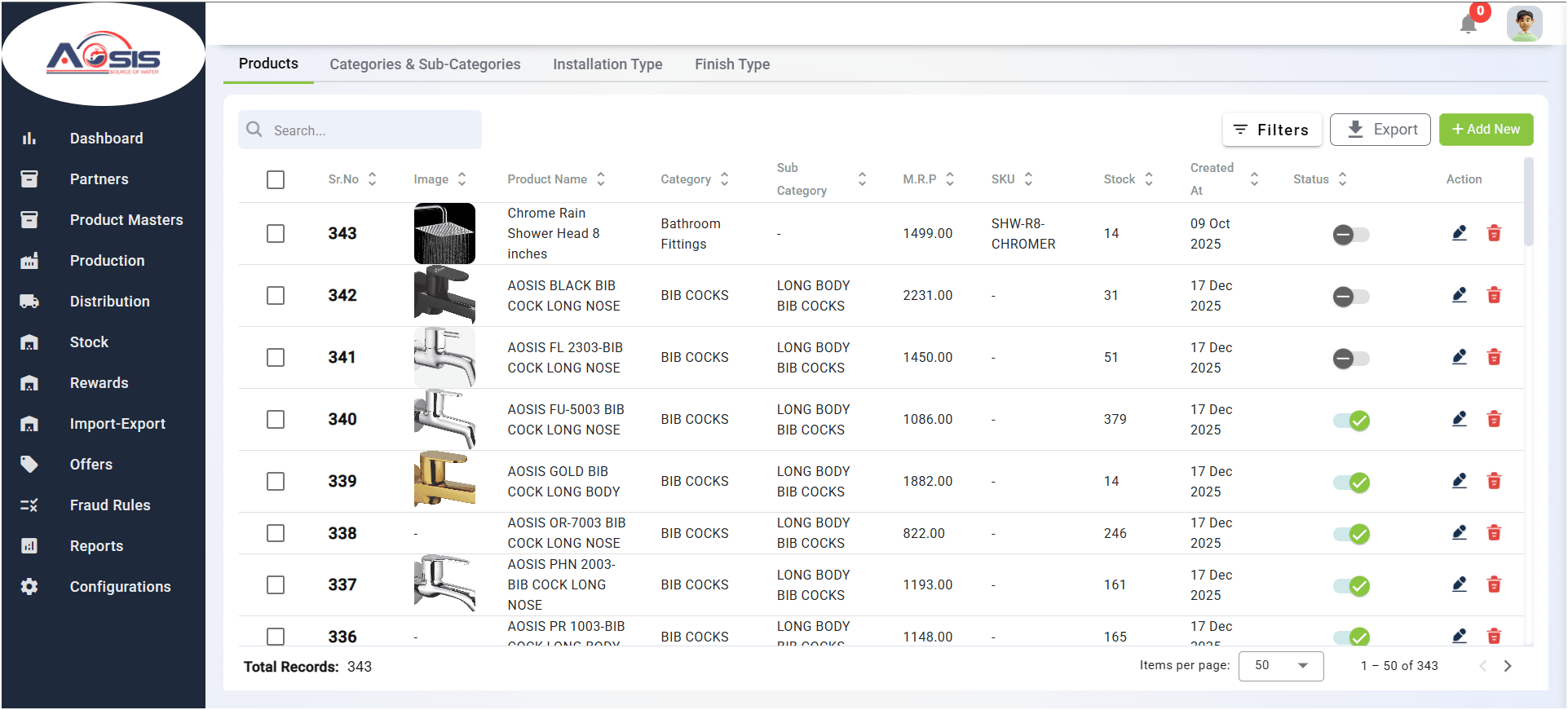Open AOSIS GOLD BIB COCK thumbnail image
Screen dimensions: 1568x710
click(444, 479)
